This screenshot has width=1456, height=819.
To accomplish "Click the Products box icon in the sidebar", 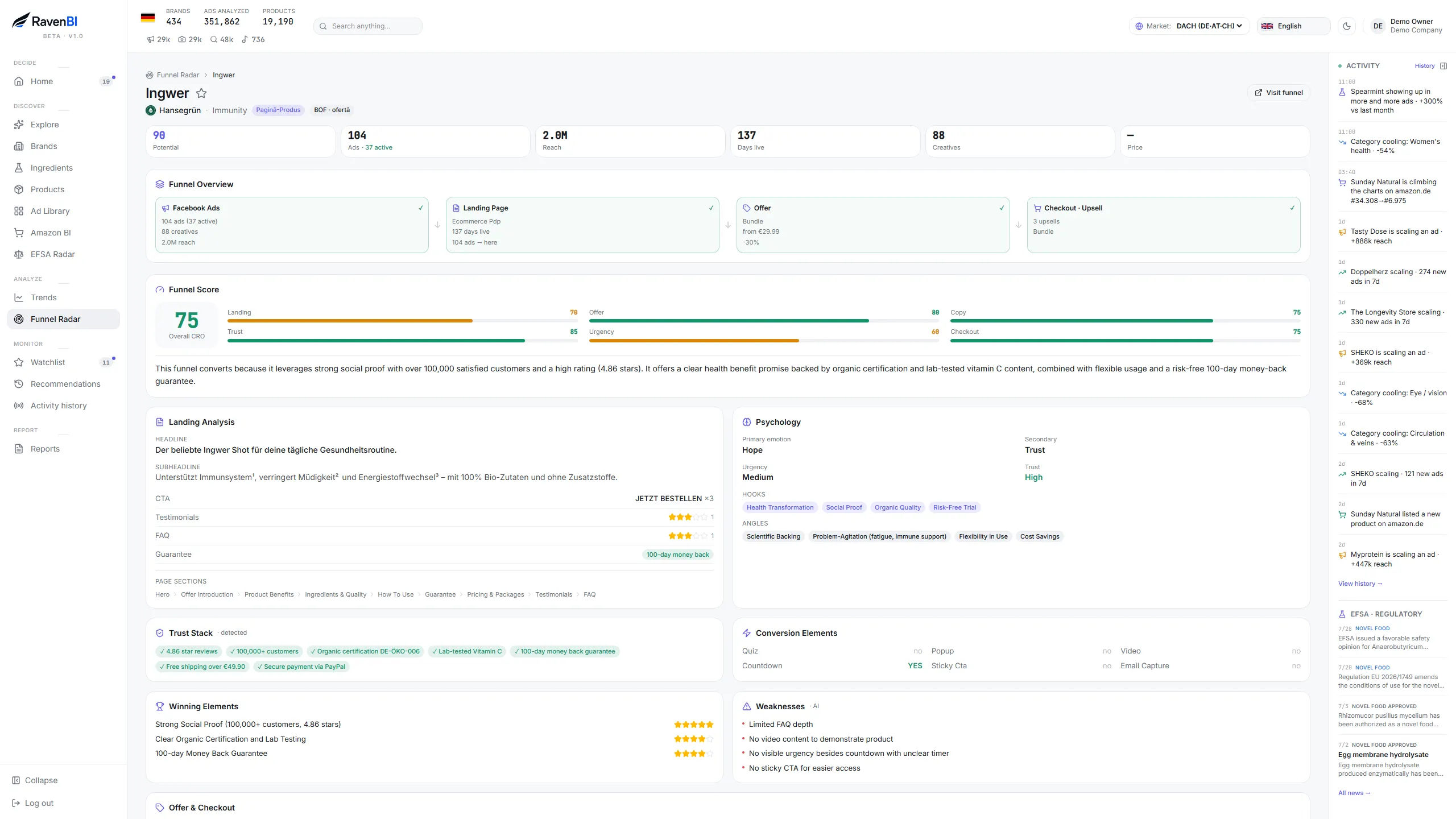I will (19, 189).
